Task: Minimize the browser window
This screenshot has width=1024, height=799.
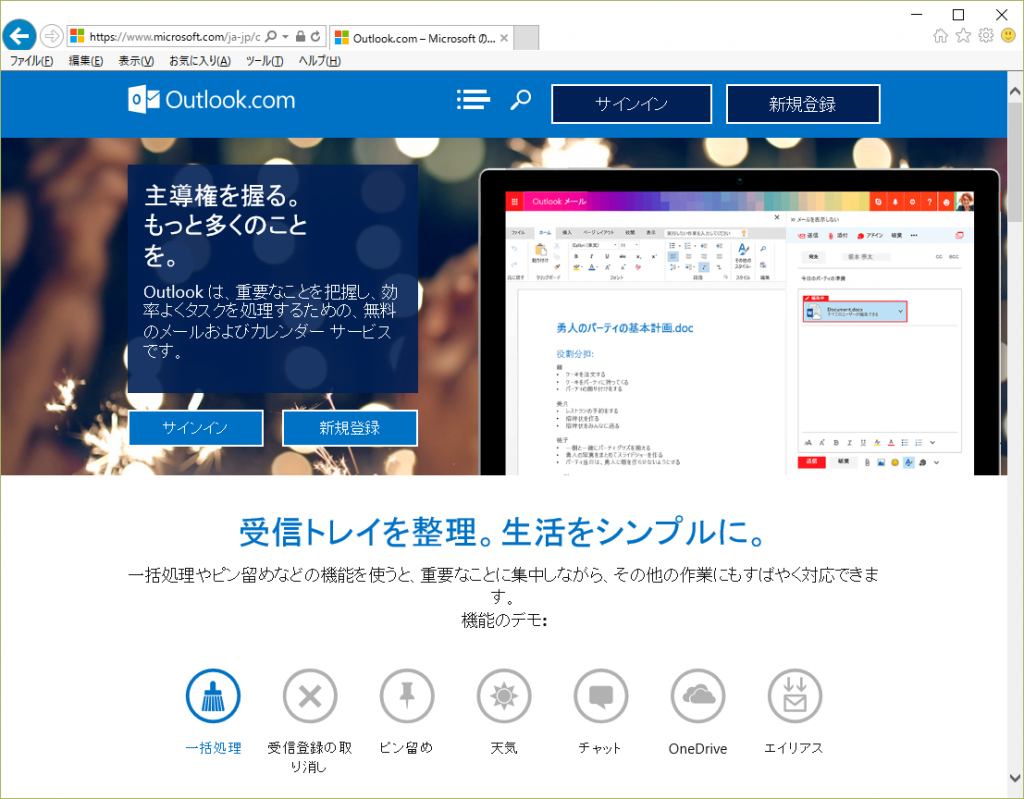Action: [x=917, y=14]
